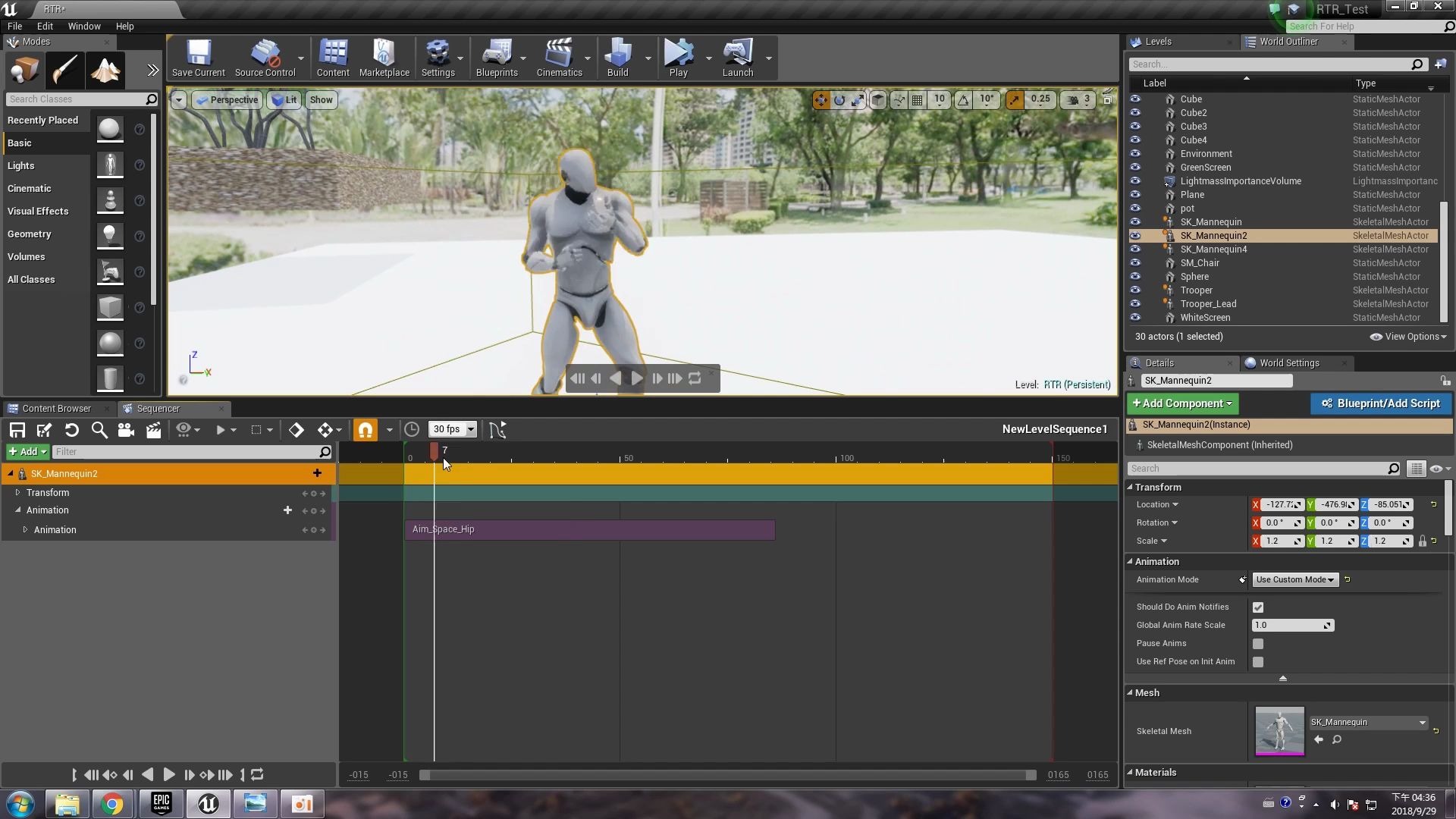The image size is (1456, 819).
Task: Click the Content menu item
Action: 333,57
